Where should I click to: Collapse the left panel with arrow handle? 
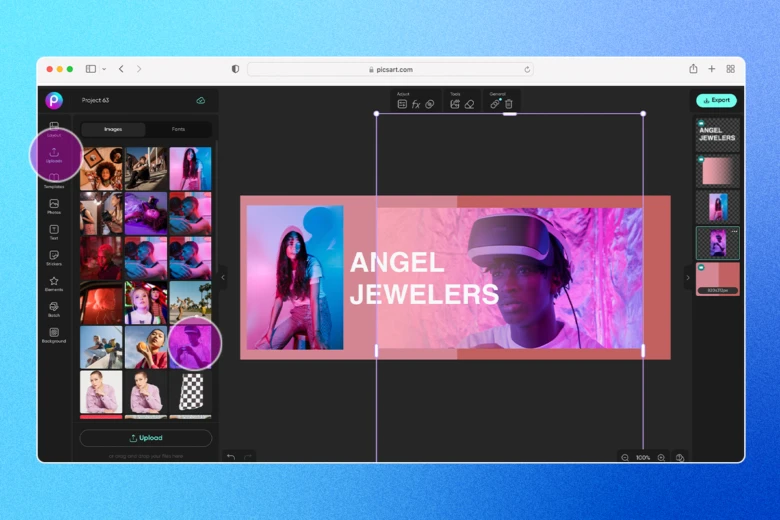(x=223, y=276)
